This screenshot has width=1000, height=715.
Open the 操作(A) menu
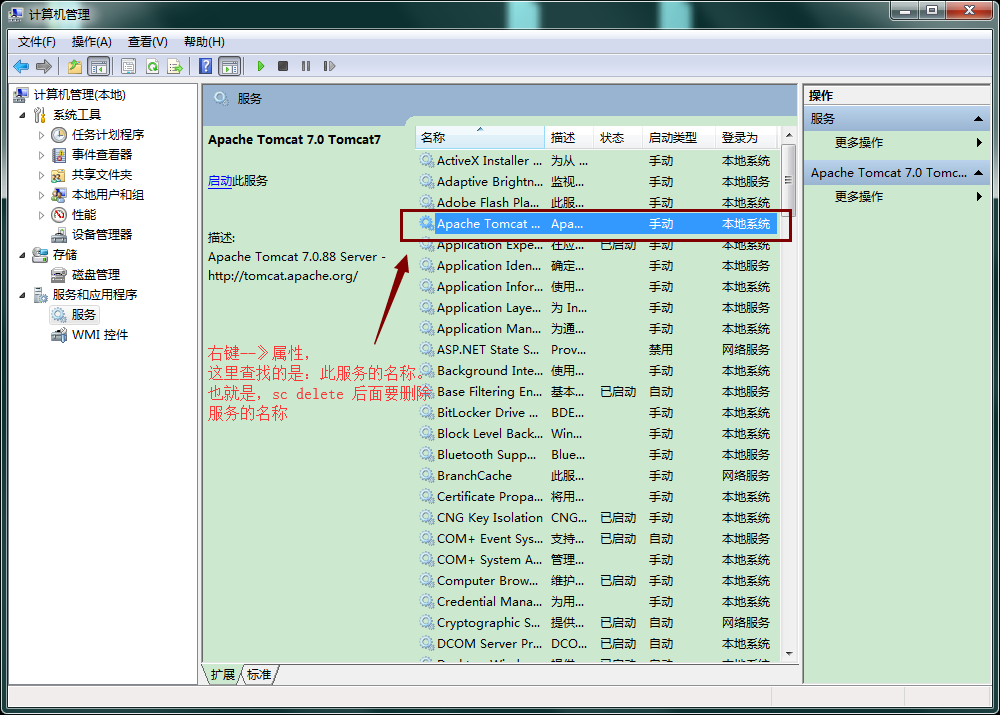click(x=92, y=41)
